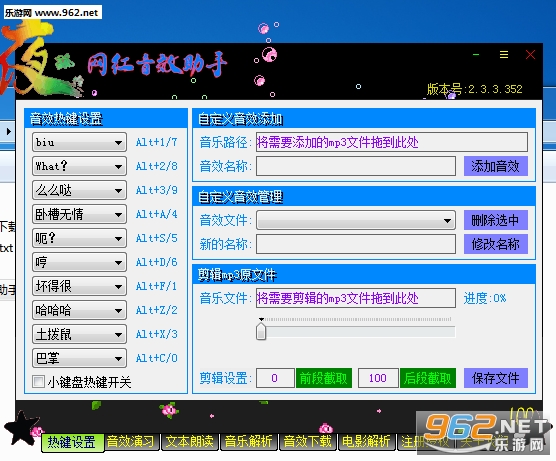Click the 添加音效 button
This screenshot has width=556, height=461.
(x=496, y=166)
